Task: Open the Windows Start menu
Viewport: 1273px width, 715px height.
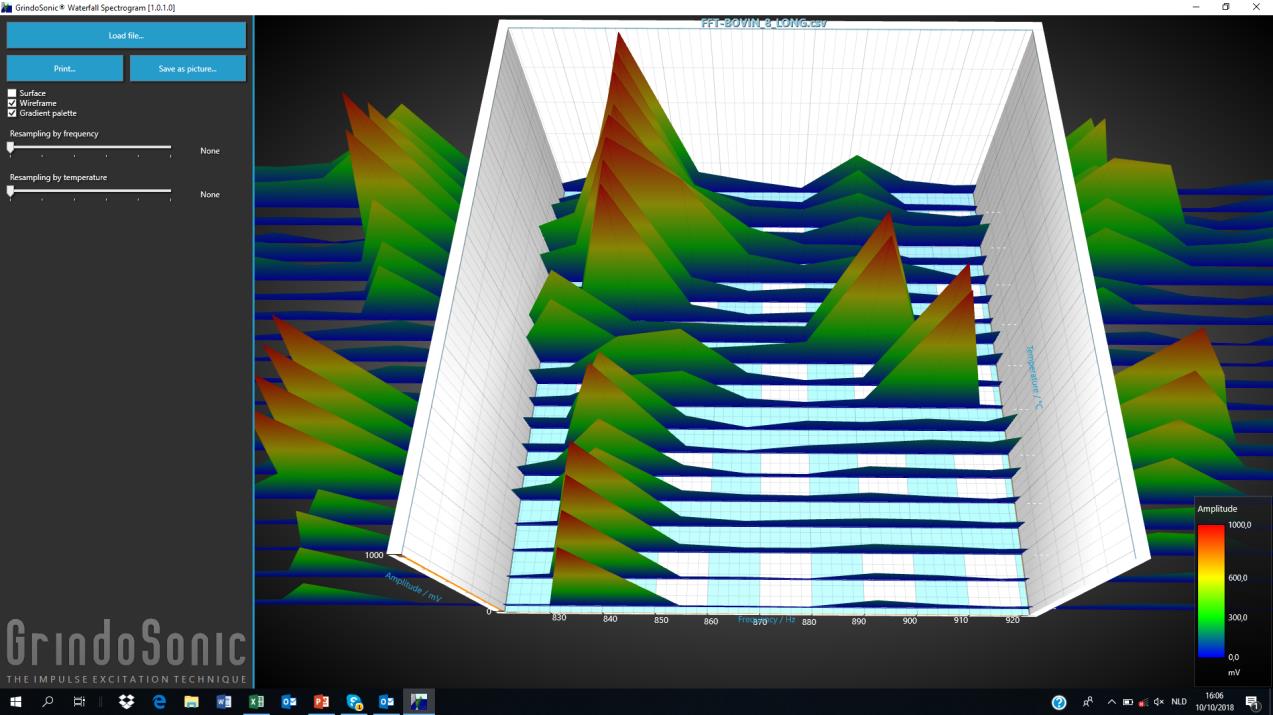Action: coord(15,702)
